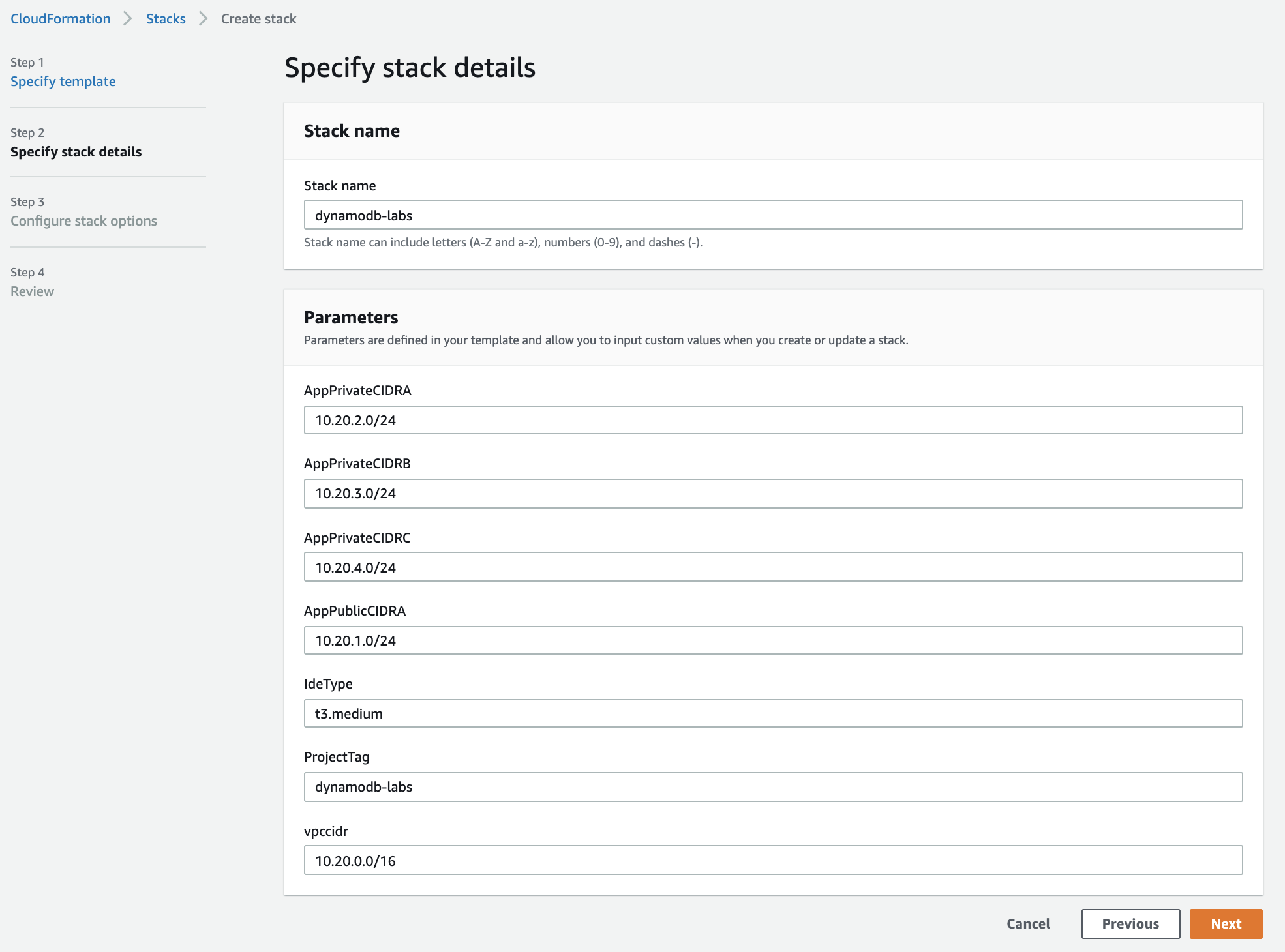Select the ProjectTag label

(337, 757)
